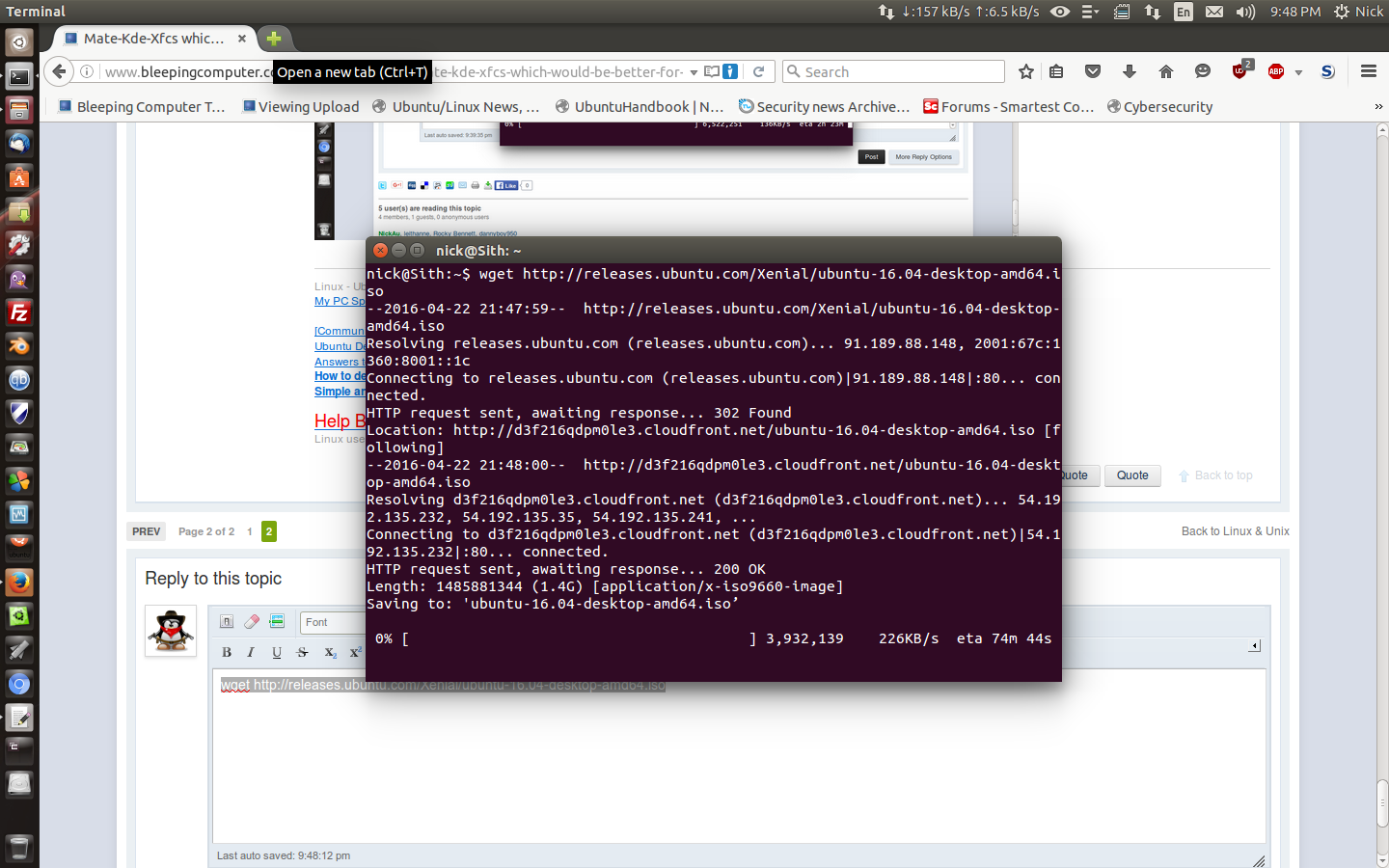
Task: Open a new tab with plus button
Action: pos(274,39)
